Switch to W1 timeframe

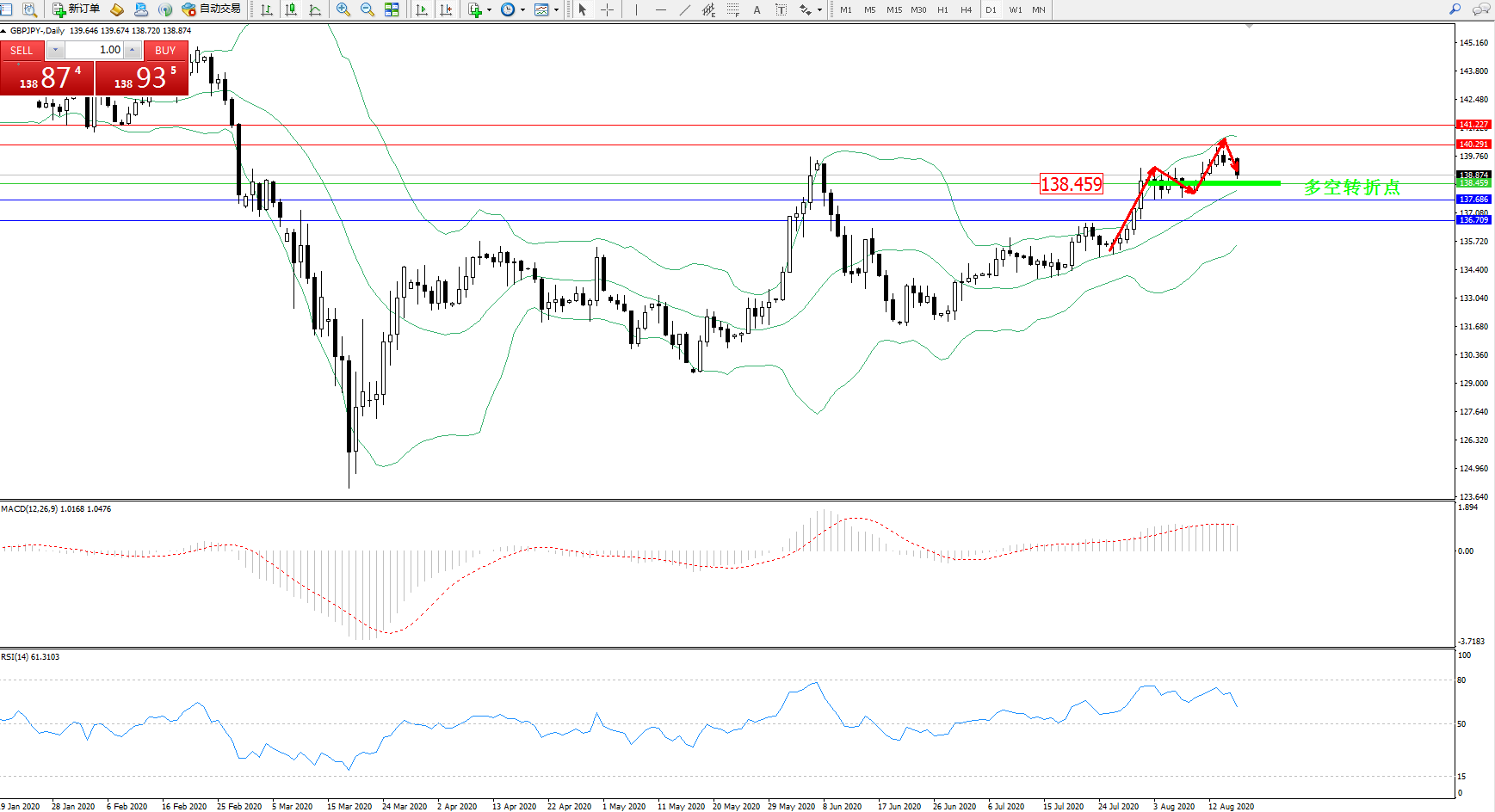[x=1016, y=9]
